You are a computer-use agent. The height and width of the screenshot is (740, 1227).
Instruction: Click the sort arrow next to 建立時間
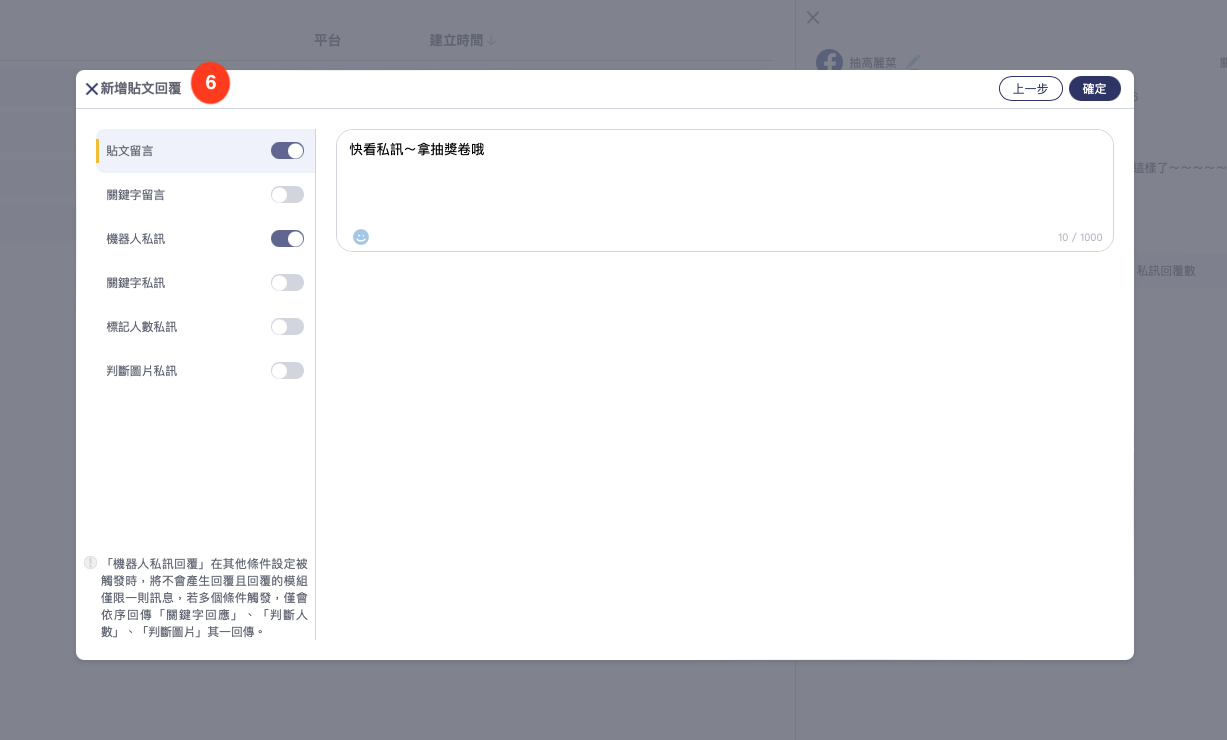coord(491,41)
